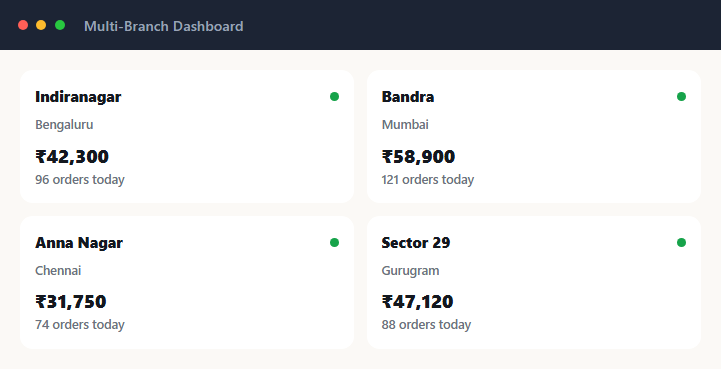The image size is (721, 369).
Task: Click the ₹42,300 revenue figure
Action: pyautogui.click(x=72, y=157)
